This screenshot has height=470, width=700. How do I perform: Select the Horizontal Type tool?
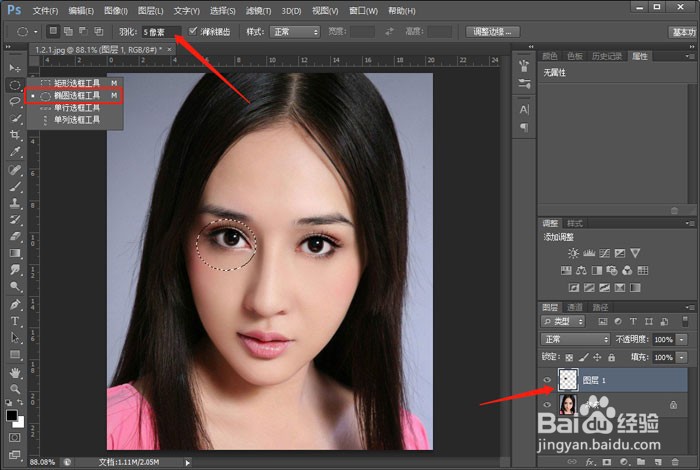coord(15,321)
